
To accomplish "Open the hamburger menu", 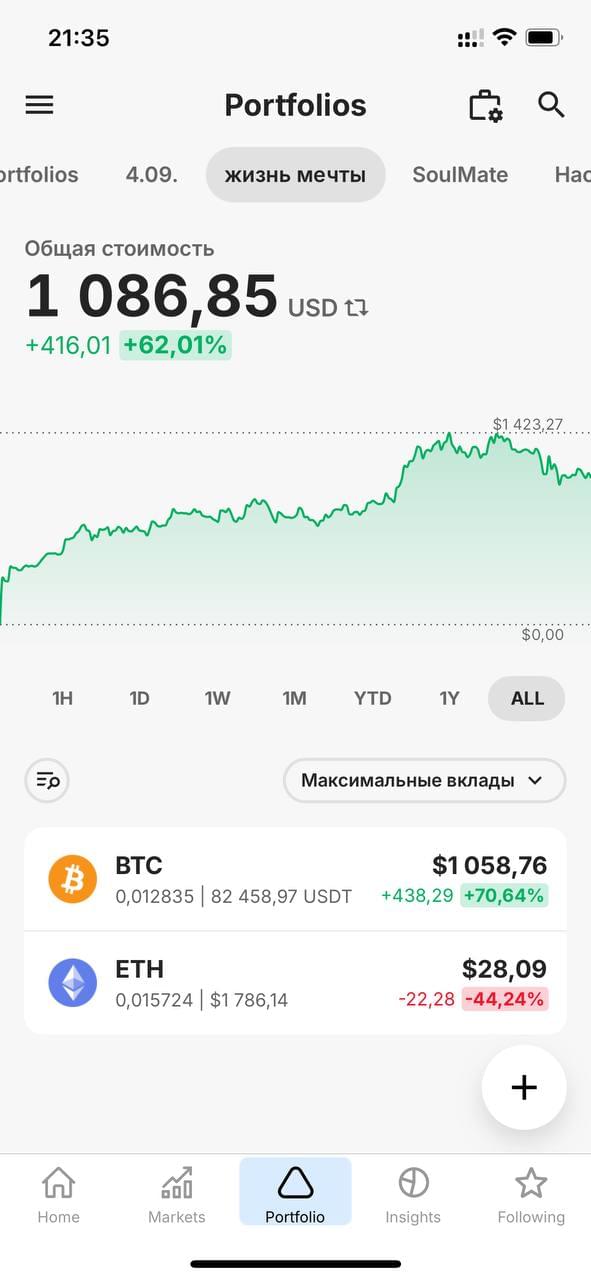I will tap(39, 105).
